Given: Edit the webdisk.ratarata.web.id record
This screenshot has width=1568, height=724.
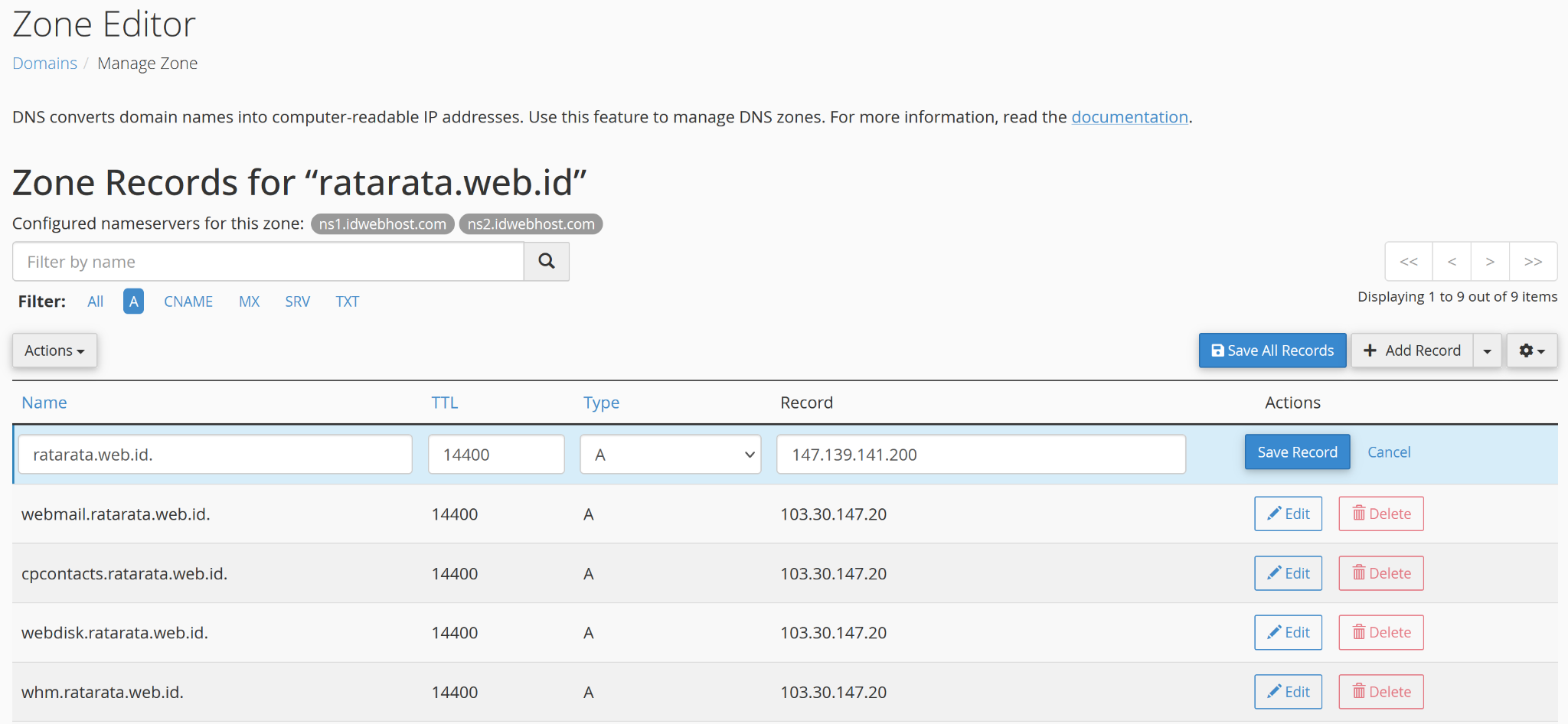Looking at the screenshot, I should [x=1289, y=632].
